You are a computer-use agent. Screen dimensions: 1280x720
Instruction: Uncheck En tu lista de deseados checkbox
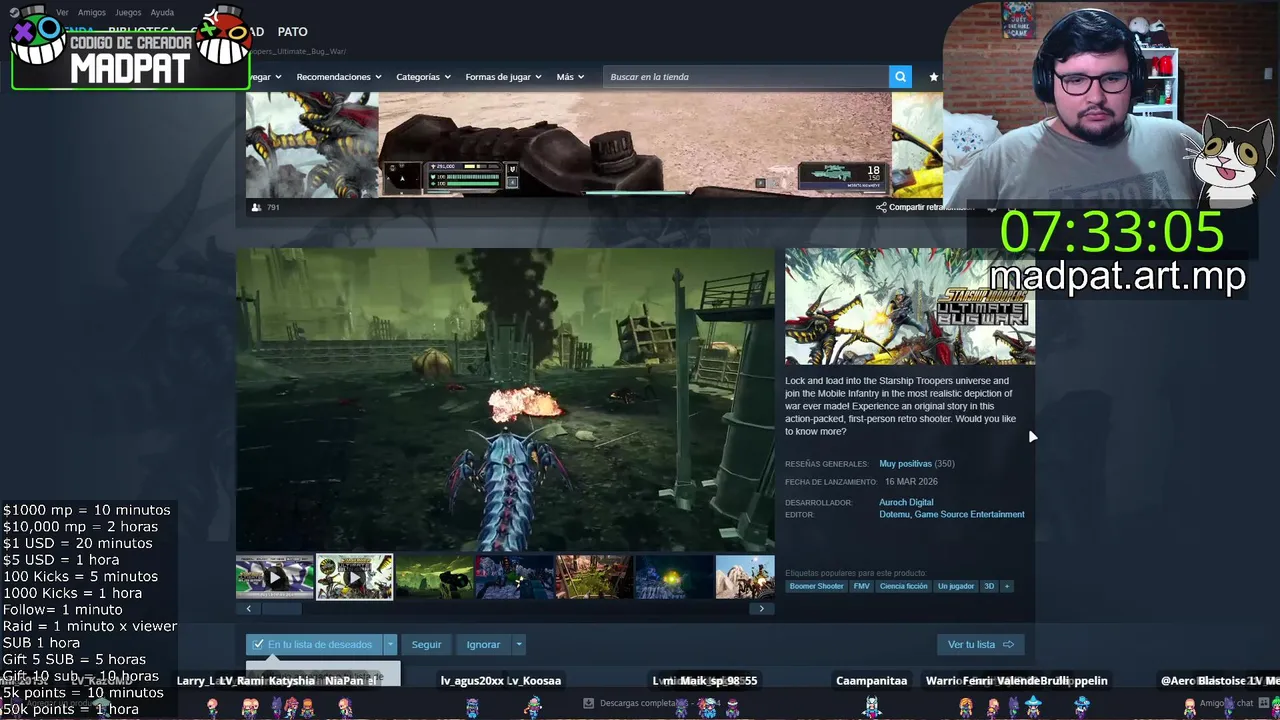(258, 645)
